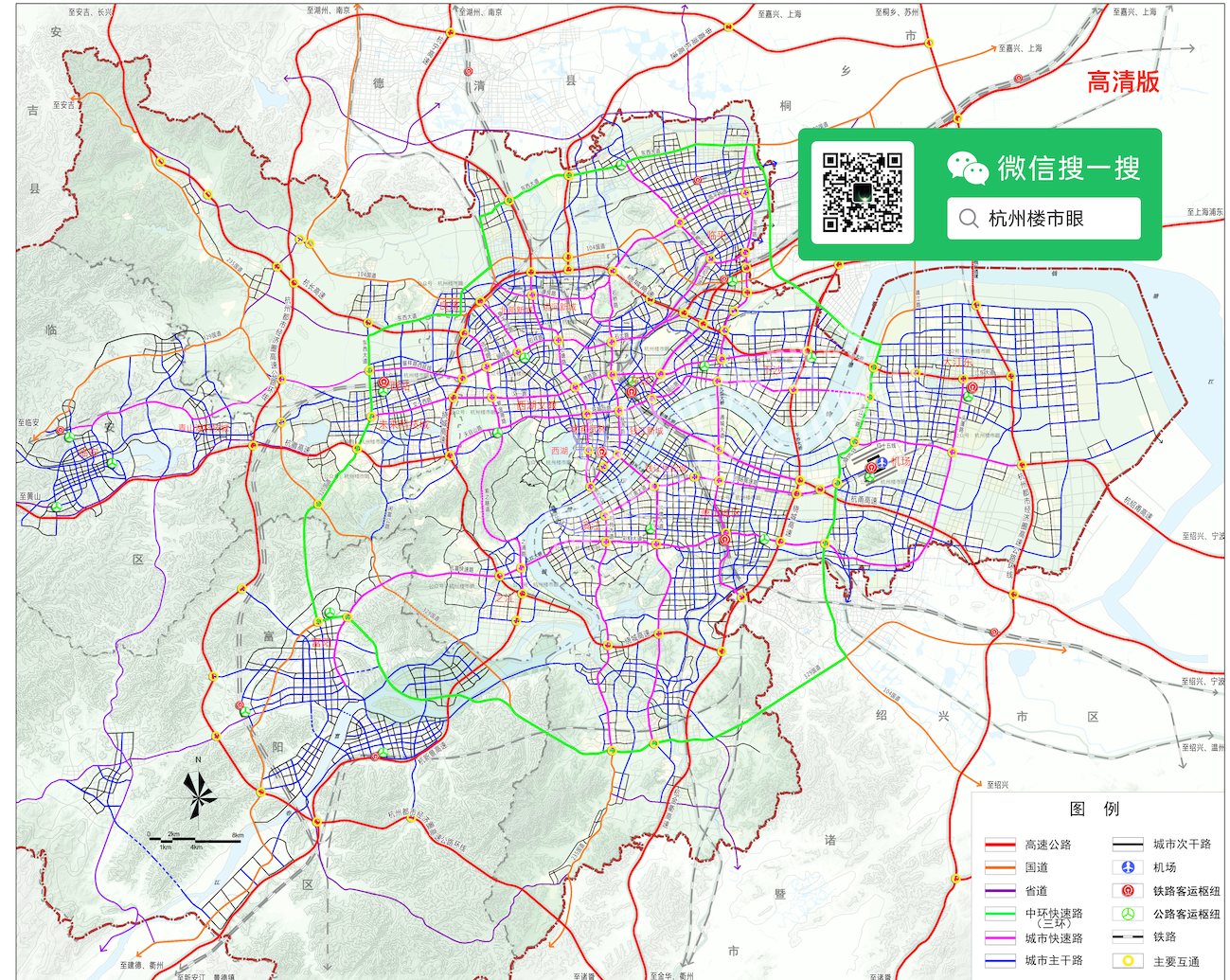Click the green 中环快速路 line swatch in the legend

[1000, 914]
